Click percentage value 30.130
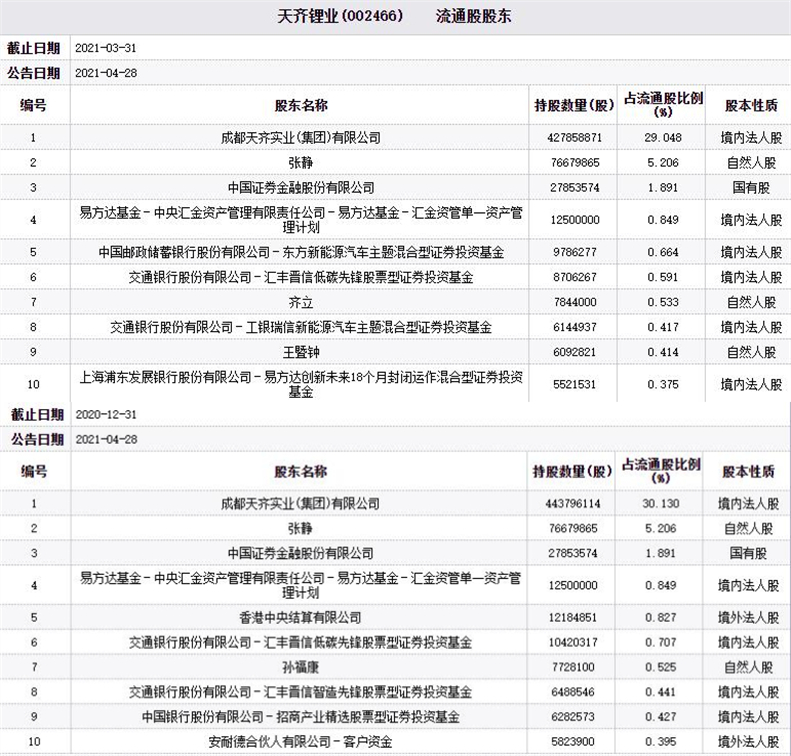Viewport: 791px width, 756px height. pyautogui.click(x=661, y=503)
